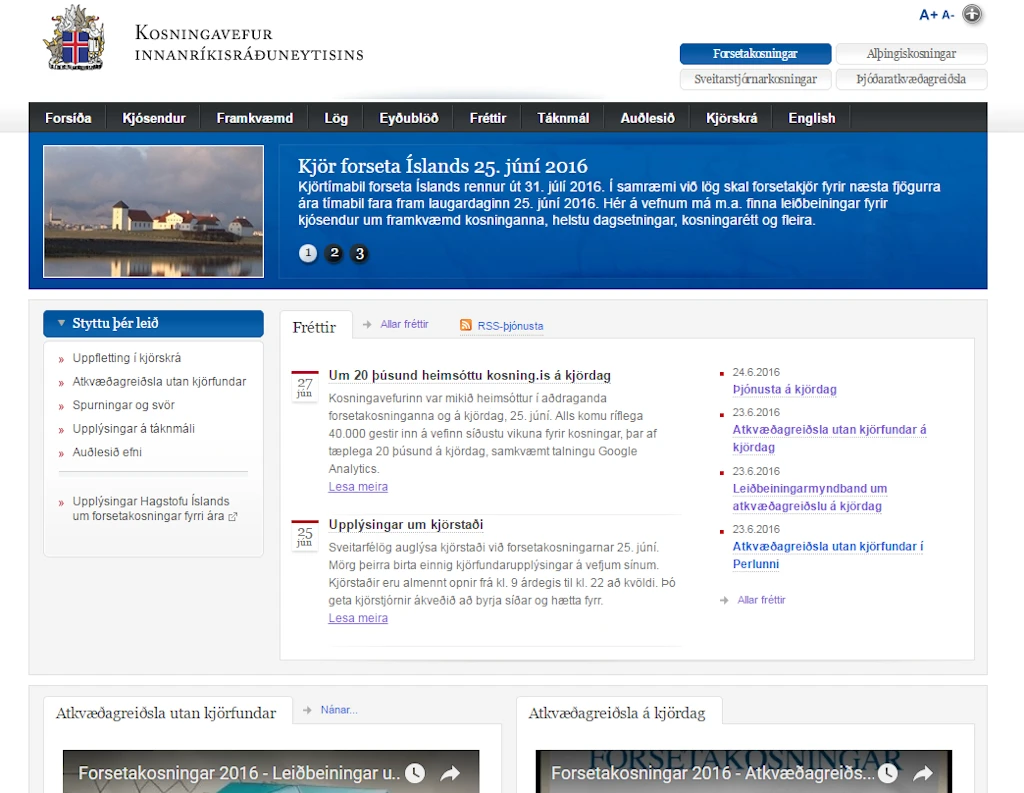Click Lesa meira under Upplýsingar um kjörstaði
Screen dimensions: 1024x793
pyautogui.click(x=358, y=618)
